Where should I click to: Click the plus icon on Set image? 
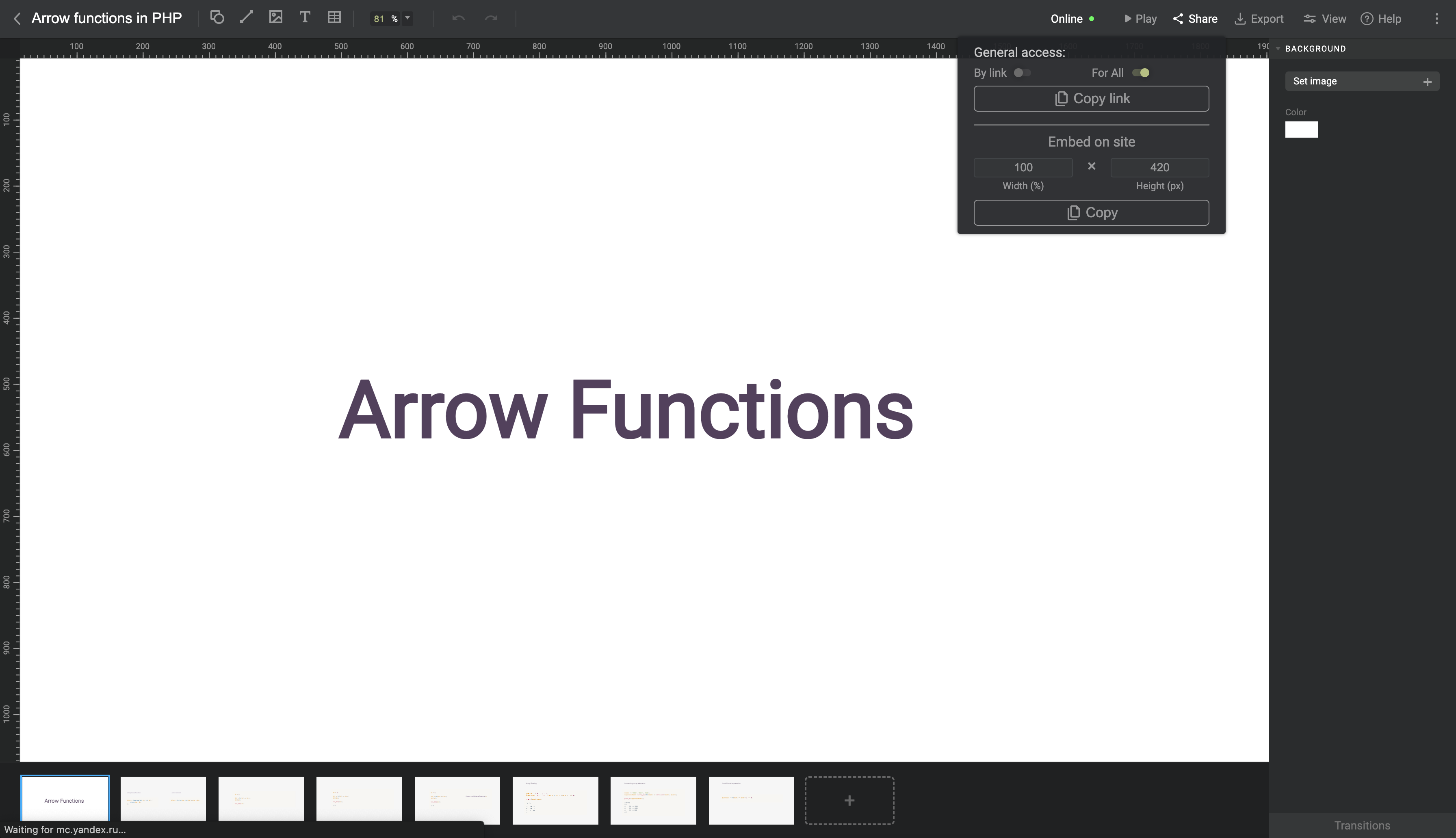coord(1427,82)
